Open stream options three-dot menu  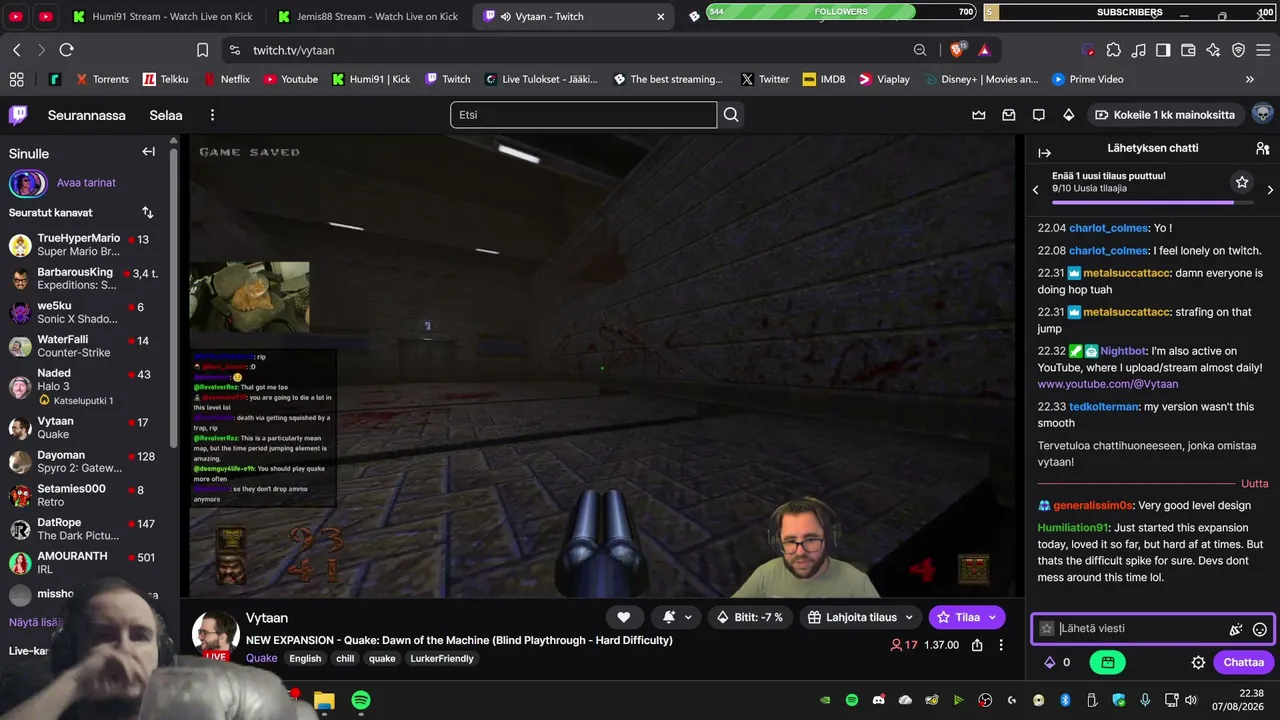pyautogui.click(x=1001, y=645)
